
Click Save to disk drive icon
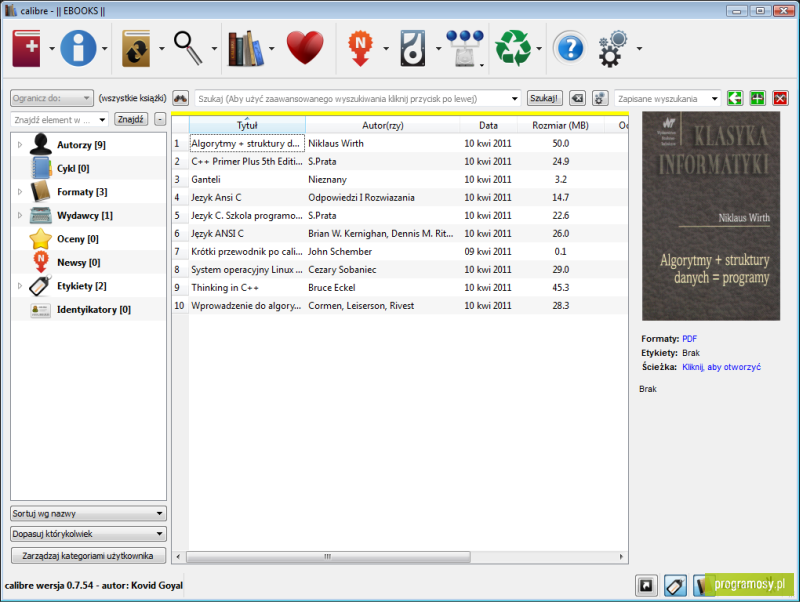point(413,48)
